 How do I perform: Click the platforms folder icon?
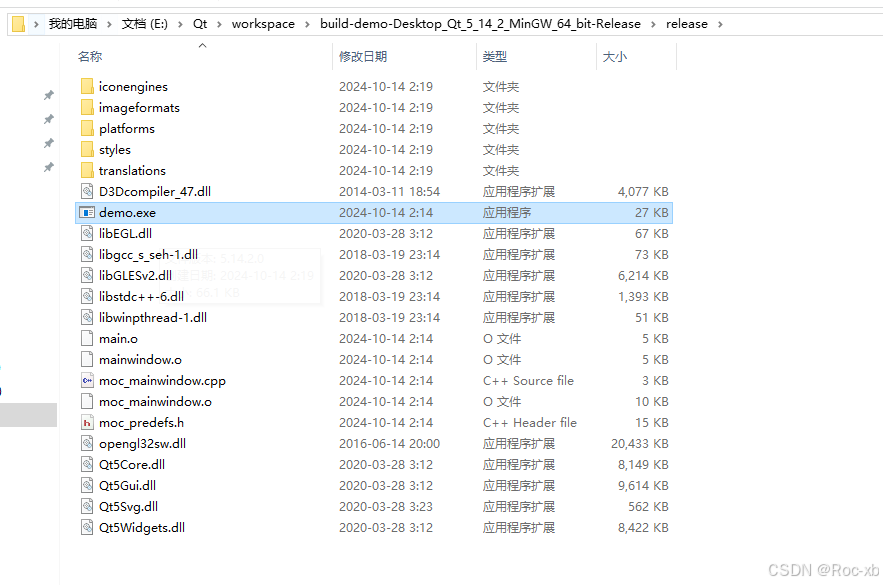[x=87, y=128]
